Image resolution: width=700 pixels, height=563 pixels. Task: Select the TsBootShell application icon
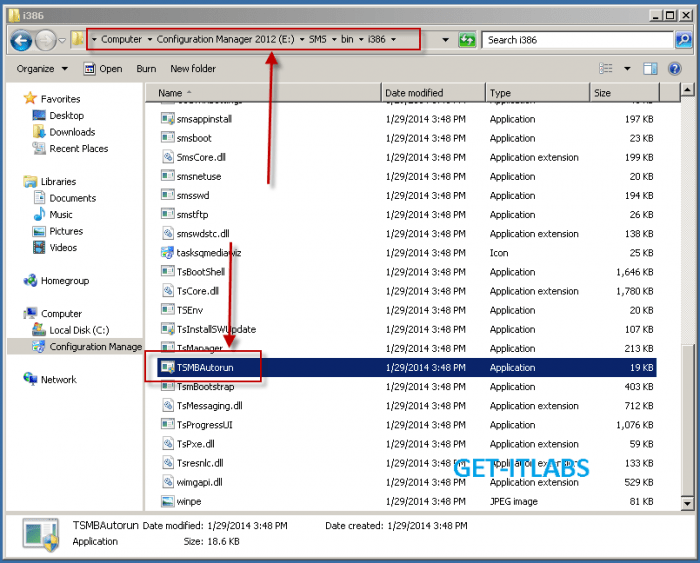click(167, 271)
